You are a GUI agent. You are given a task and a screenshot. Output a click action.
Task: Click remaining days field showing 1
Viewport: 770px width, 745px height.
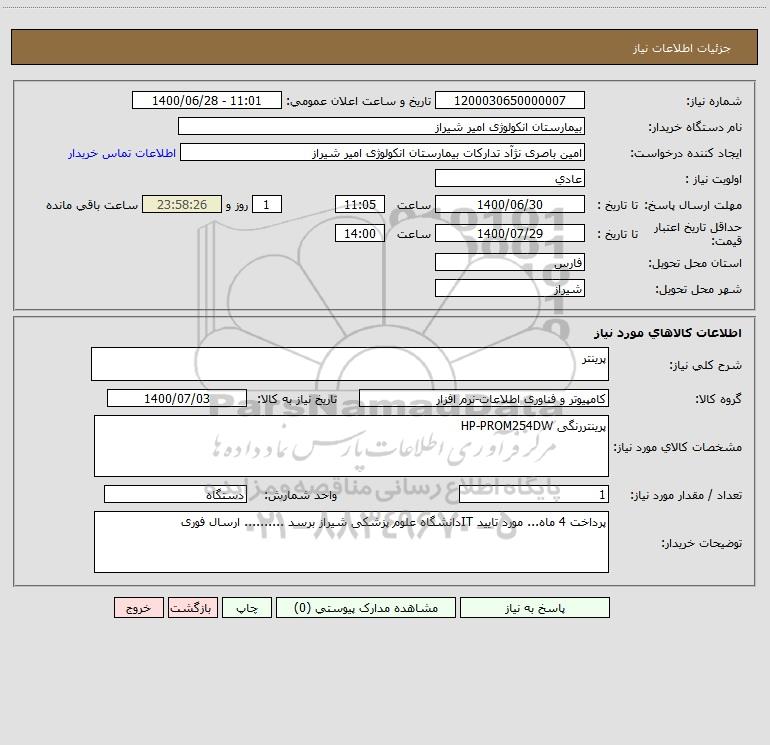coord(267,204)
